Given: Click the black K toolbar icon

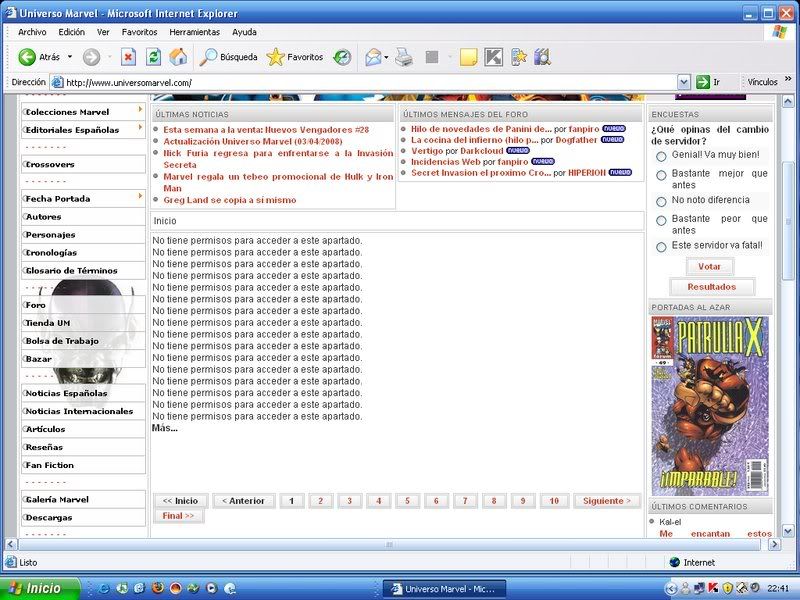Looking at the screenshot, I should (x=493, y=57).
